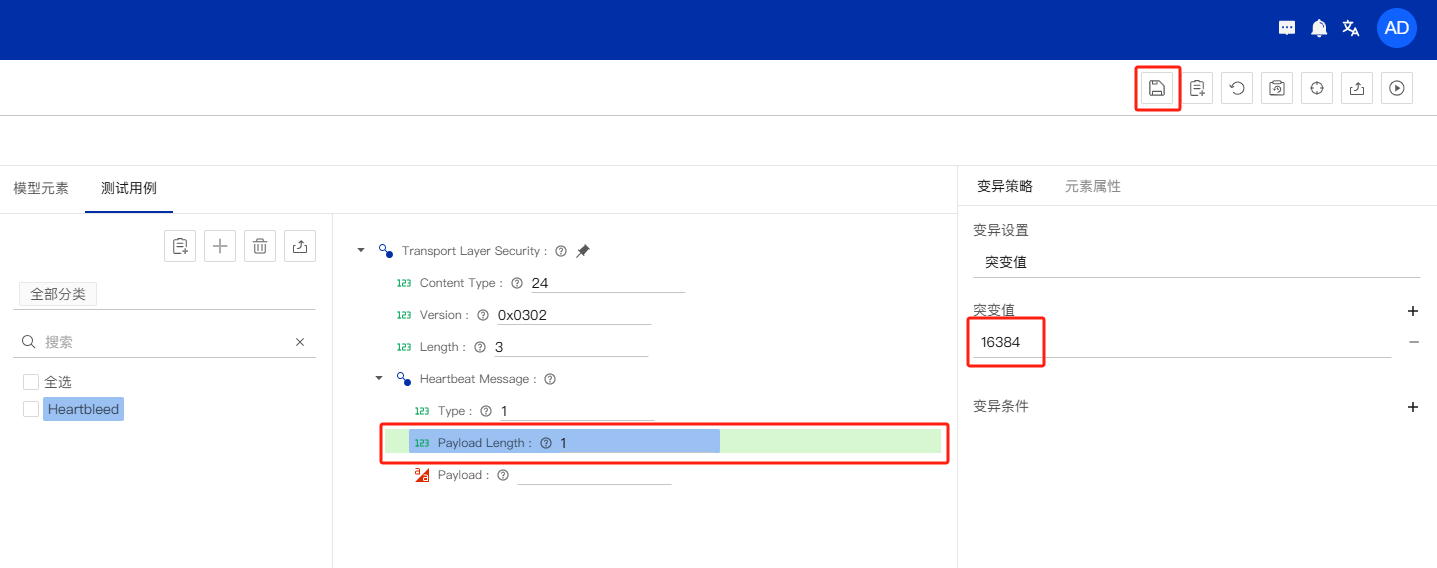1437x568 pixels.
Task: Remove the 16384 mutation value with minus
Action: click(1413, 342)
